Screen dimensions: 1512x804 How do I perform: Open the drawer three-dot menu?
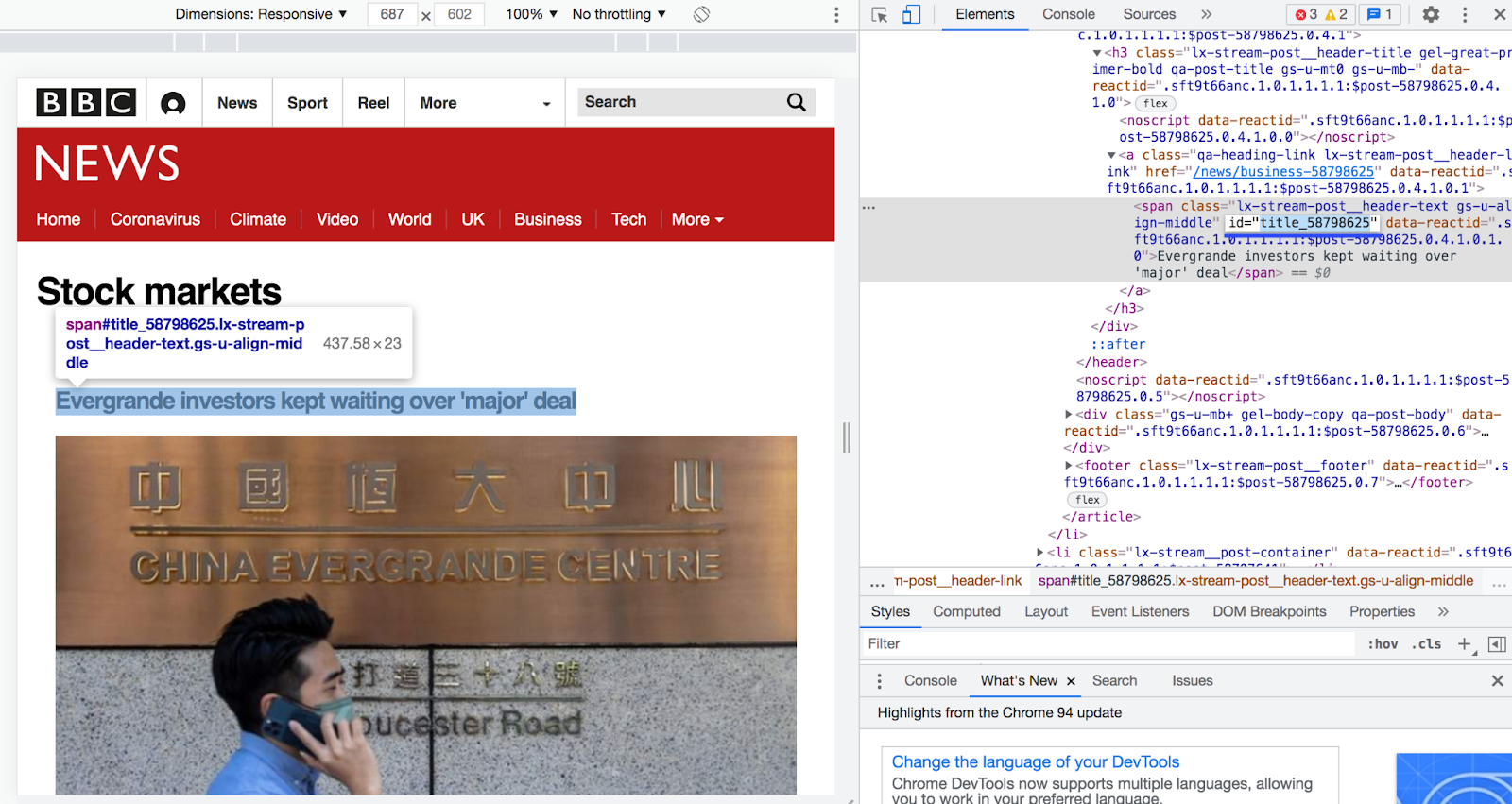[x=879, y=680]
